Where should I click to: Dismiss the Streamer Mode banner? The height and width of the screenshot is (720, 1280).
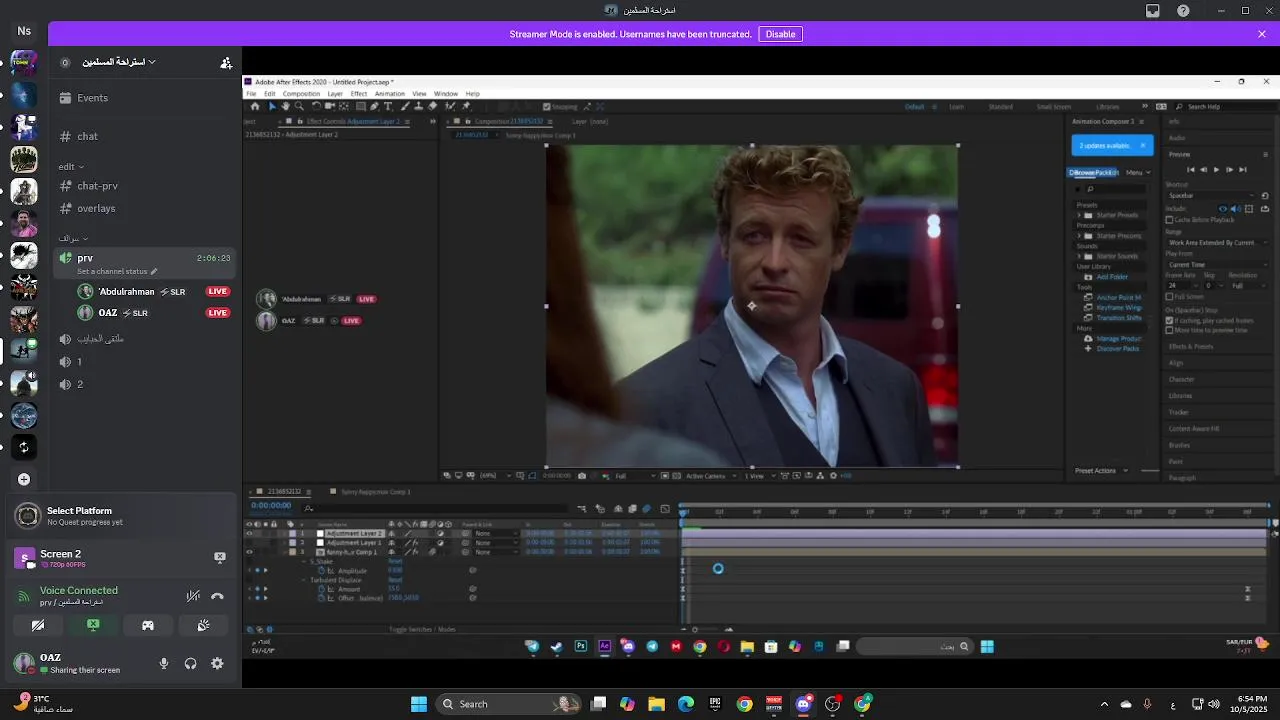(1262, 34)
